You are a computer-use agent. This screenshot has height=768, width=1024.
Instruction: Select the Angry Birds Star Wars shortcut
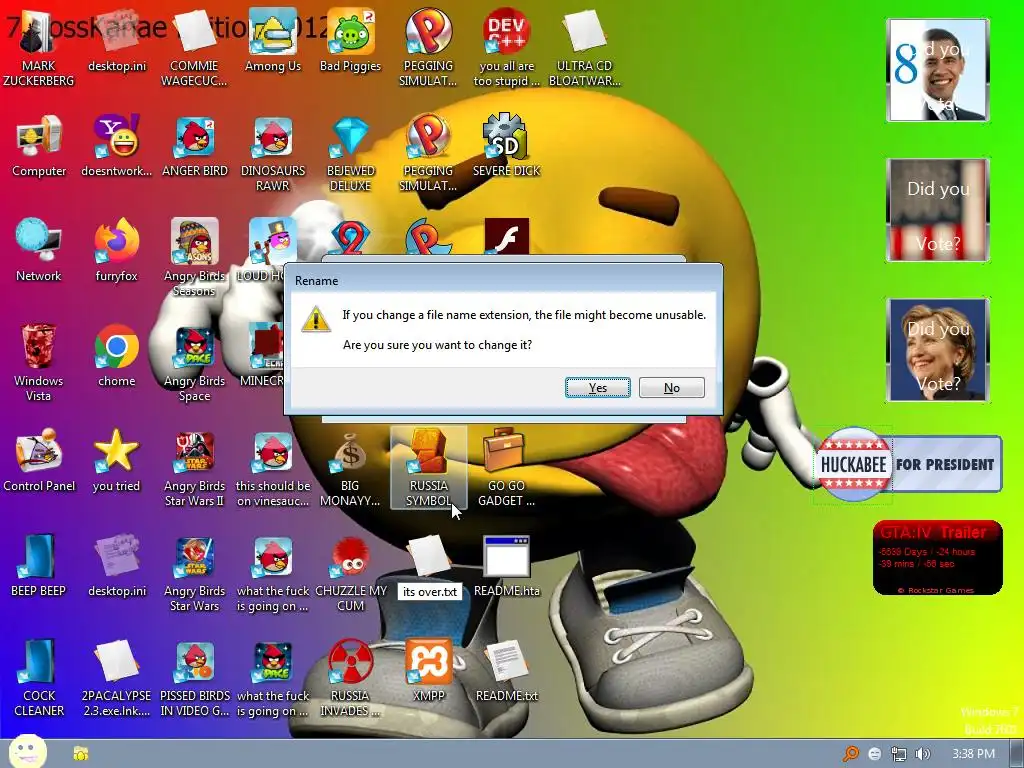tap(194, 573)
